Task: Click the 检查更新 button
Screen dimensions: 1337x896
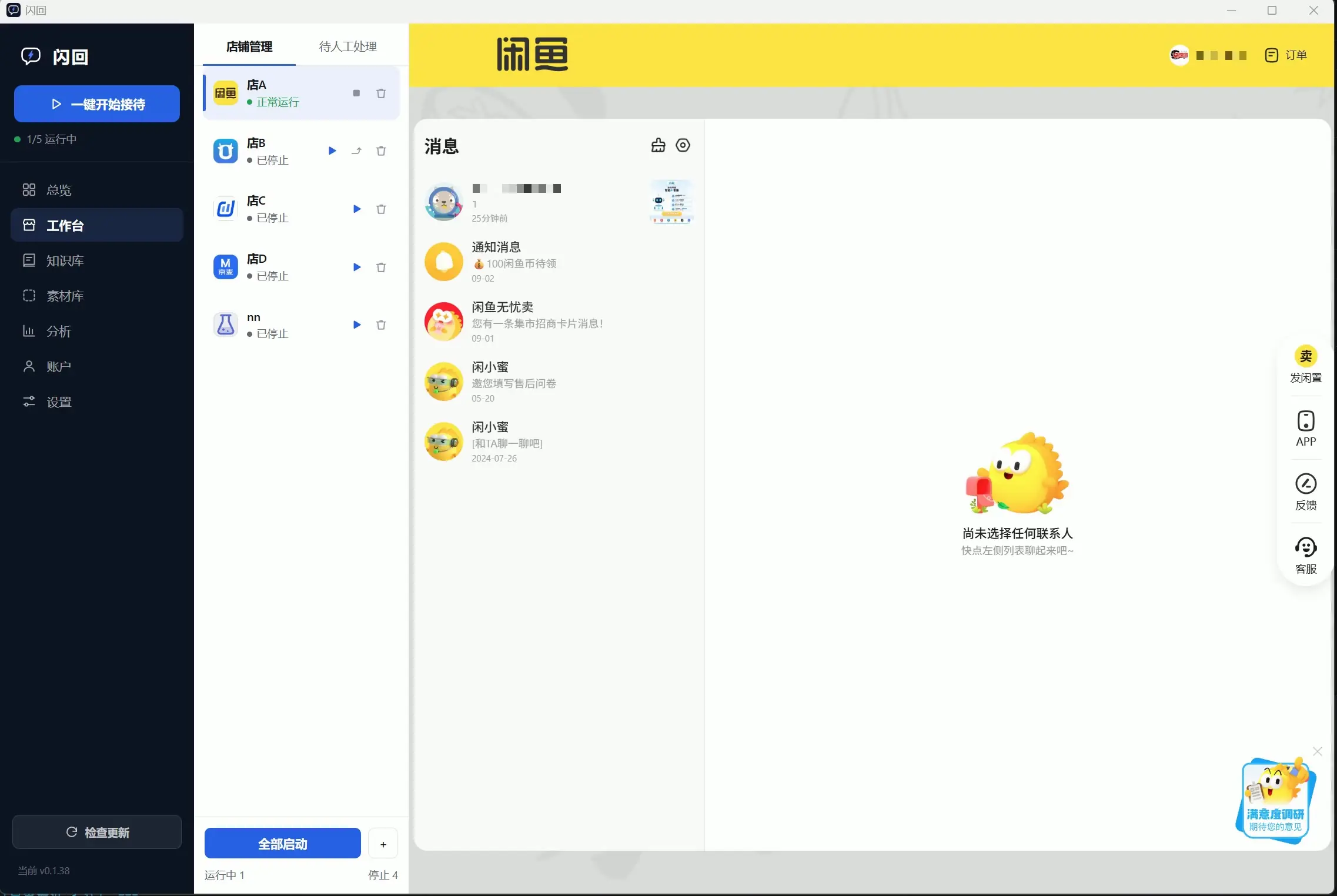Action: [x=97, y=832]
